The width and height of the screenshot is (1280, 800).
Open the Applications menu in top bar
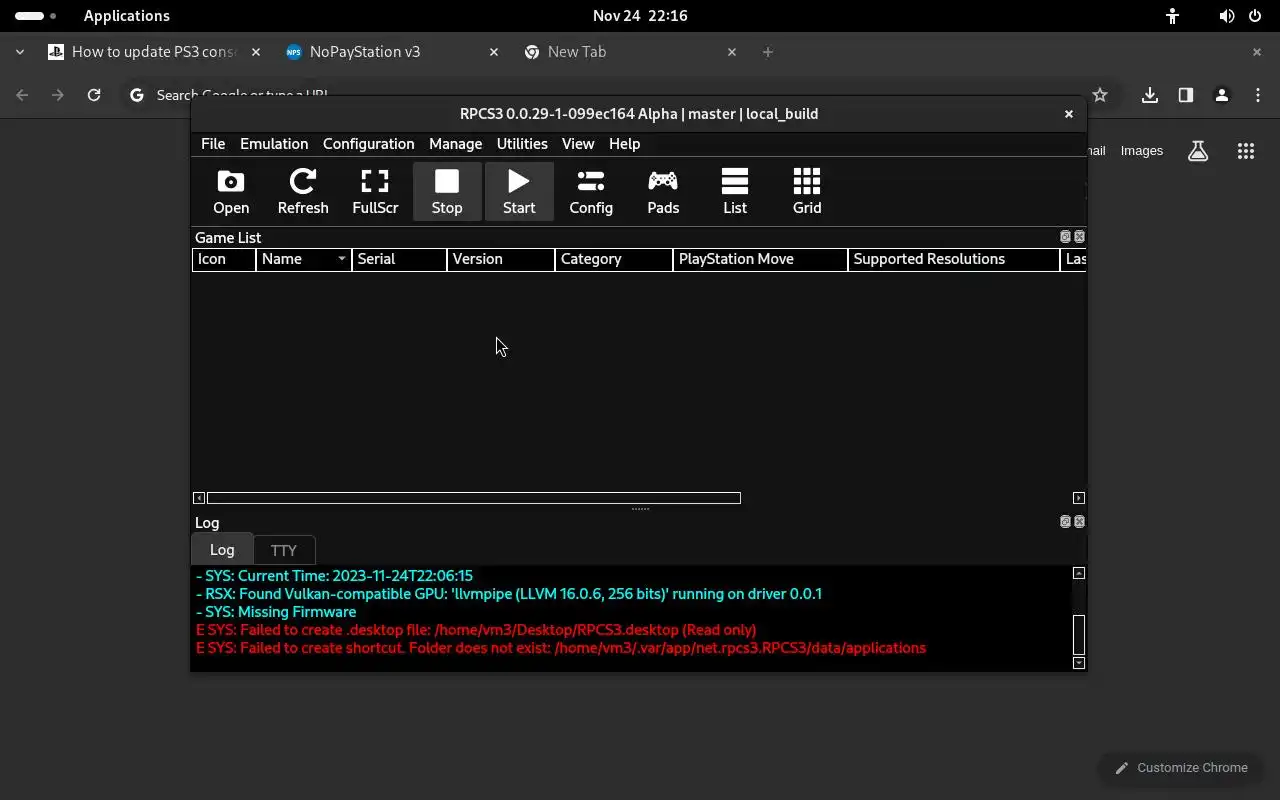(x=127, y=16)
